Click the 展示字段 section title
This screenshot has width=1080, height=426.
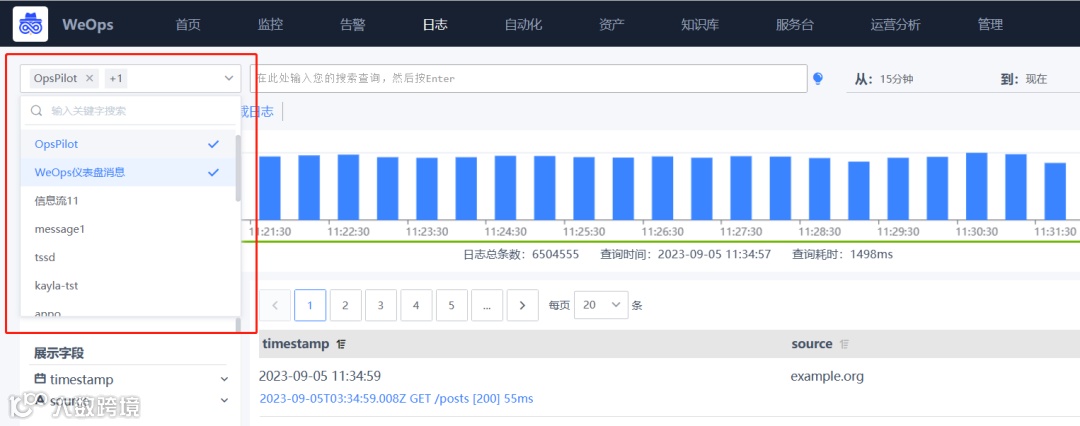[59, 354]
